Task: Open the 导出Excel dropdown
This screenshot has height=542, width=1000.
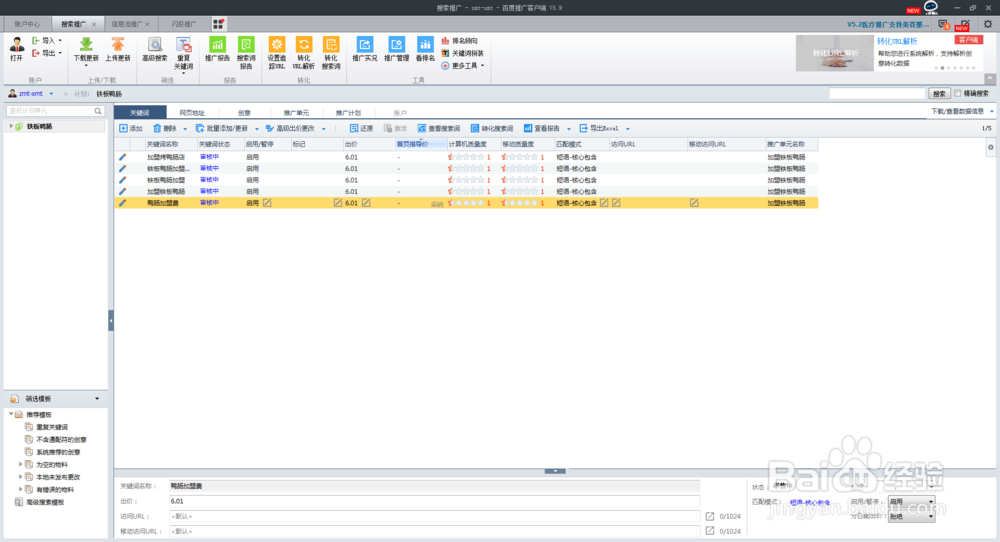Action: click(628, 129)
